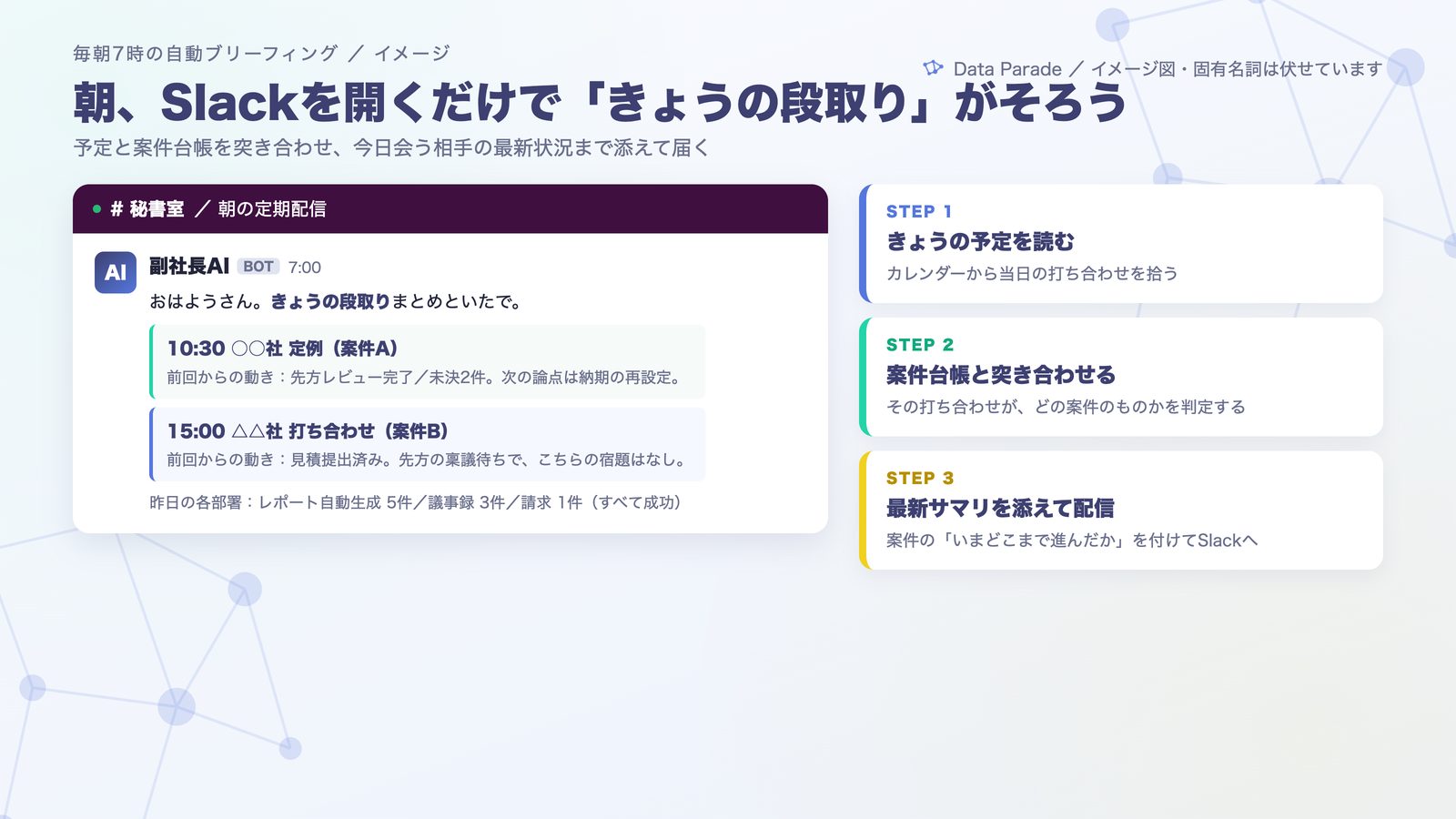Click the 副社長AI sender name

[189, 266]
